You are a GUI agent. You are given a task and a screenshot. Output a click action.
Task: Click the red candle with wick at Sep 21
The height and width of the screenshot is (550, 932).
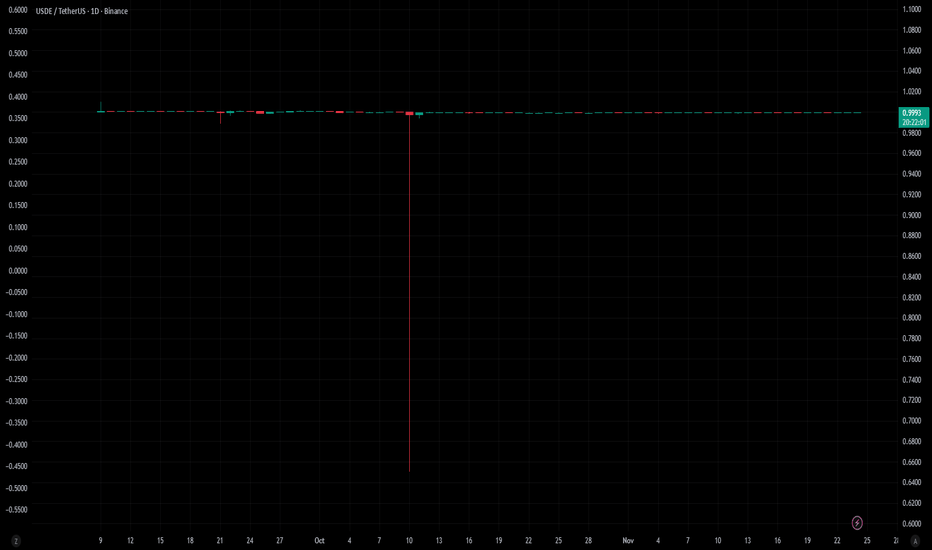click(x=221, y=116)
